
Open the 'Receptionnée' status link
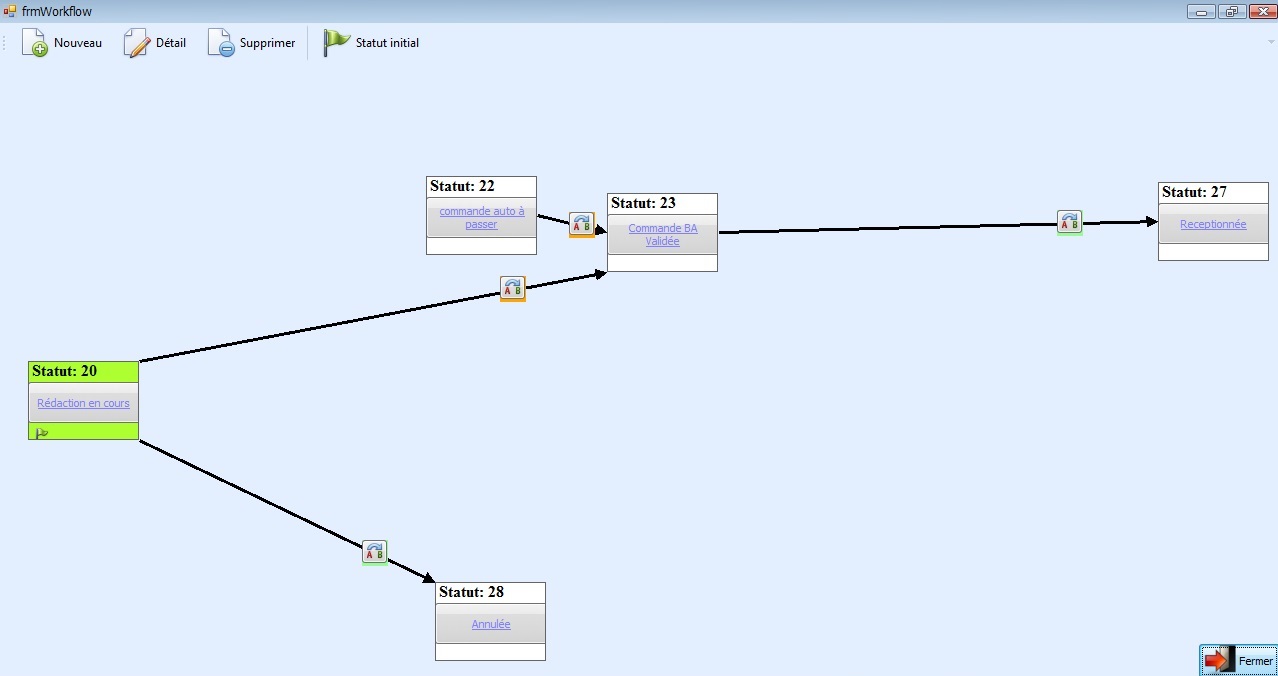point(1212,224)
